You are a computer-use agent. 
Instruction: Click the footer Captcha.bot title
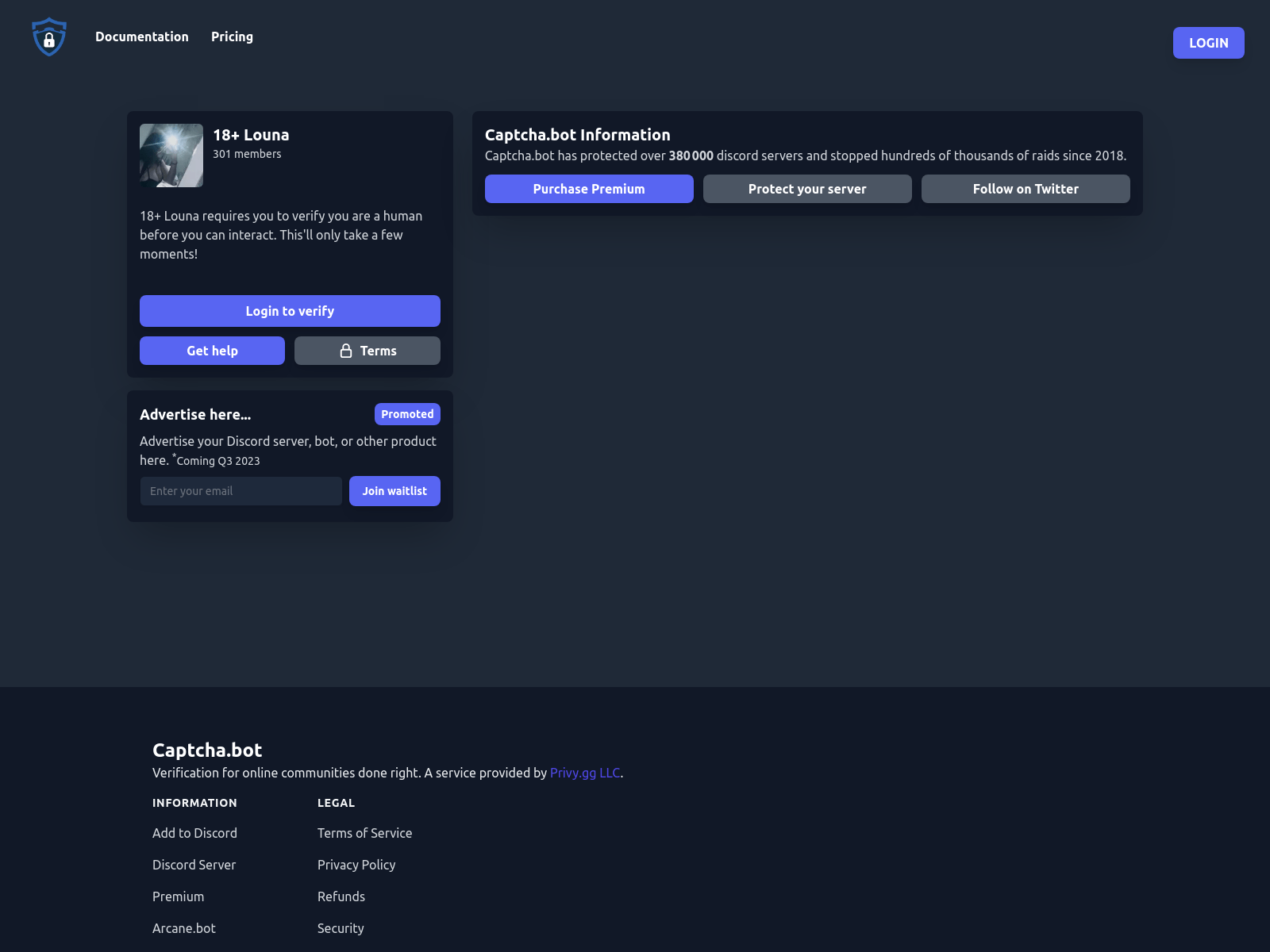click(207, 750)
